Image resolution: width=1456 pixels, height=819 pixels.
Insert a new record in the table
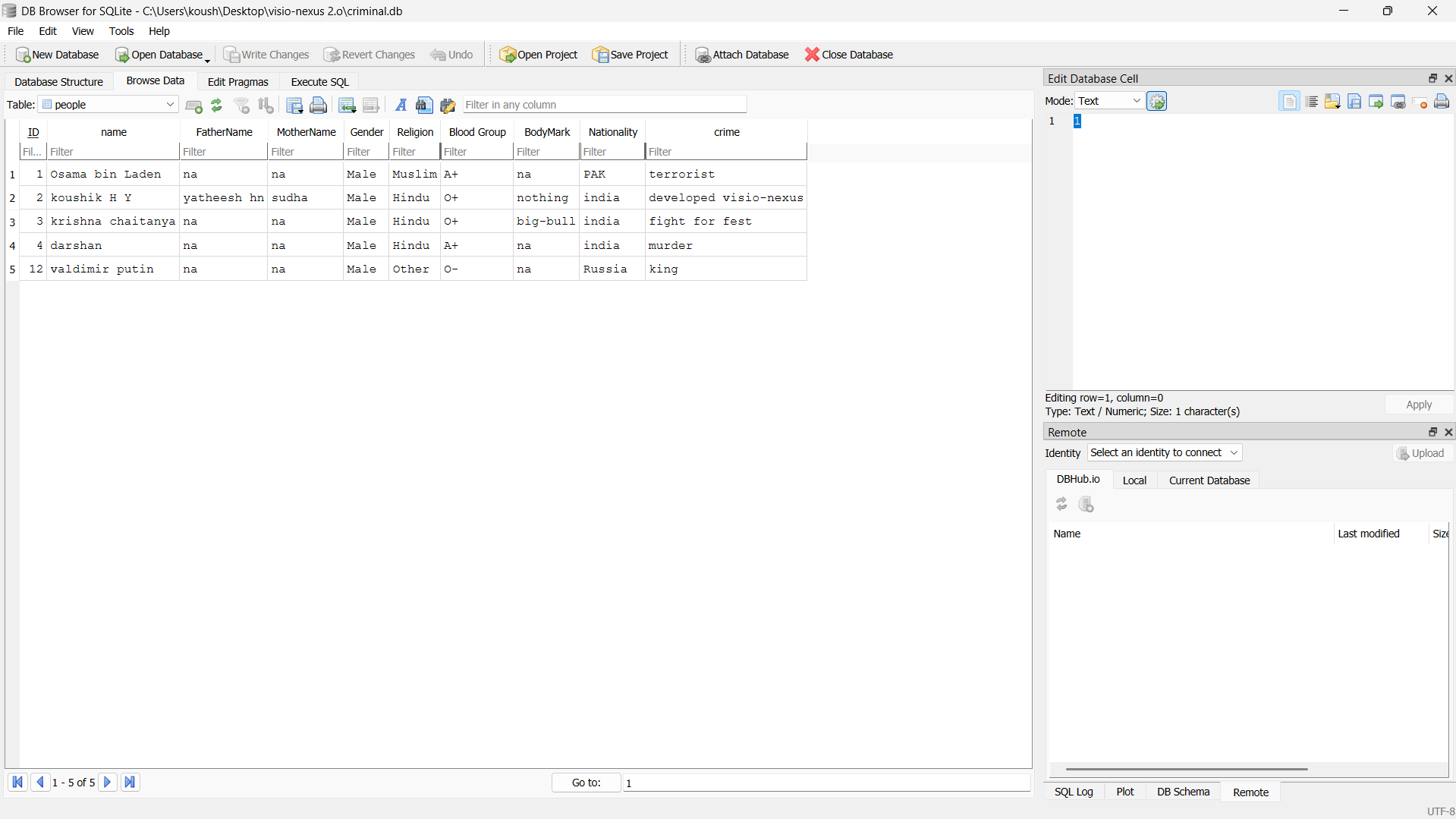194,106
